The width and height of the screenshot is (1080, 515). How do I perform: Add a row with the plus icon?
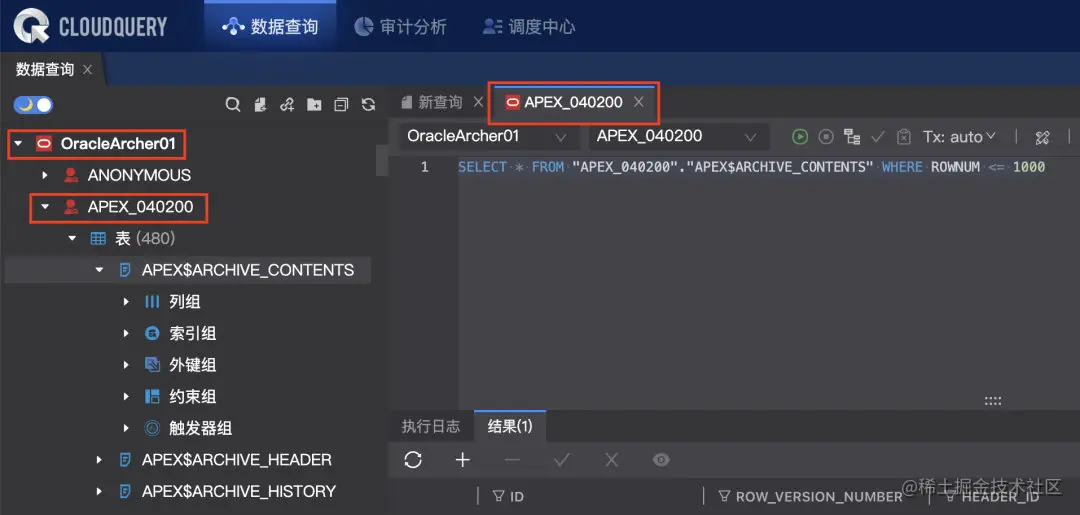[x=463, y=460]
